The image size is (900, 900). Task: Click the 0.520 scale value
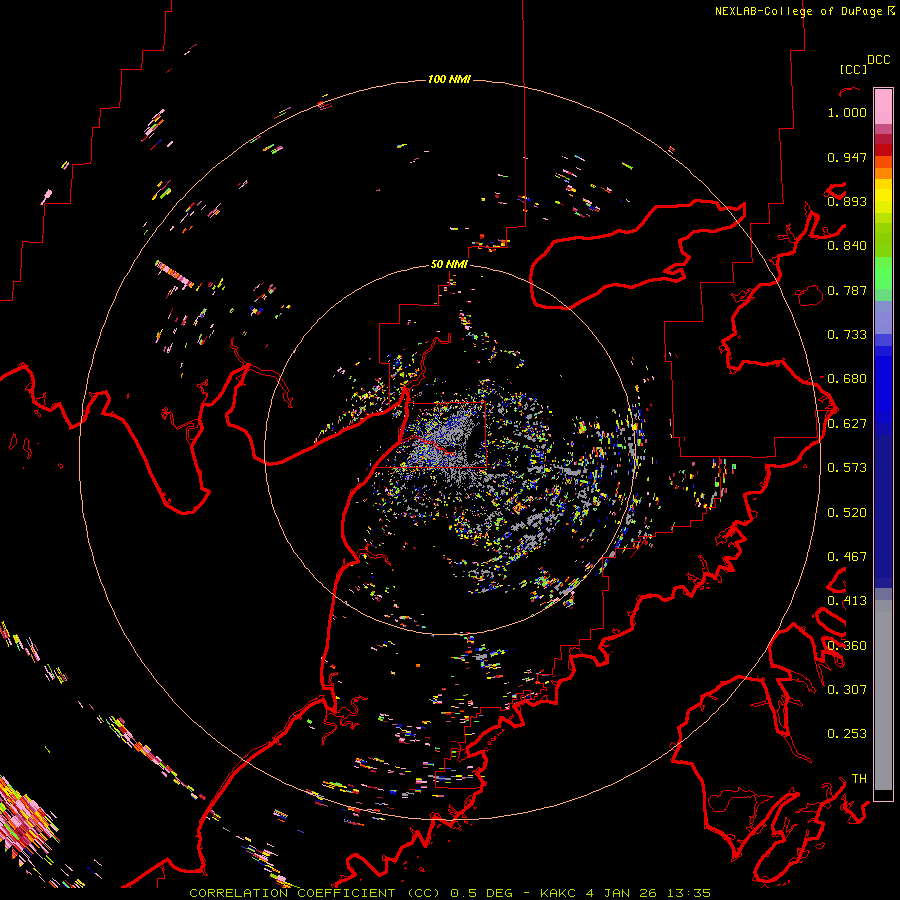[x=847, y=513]
